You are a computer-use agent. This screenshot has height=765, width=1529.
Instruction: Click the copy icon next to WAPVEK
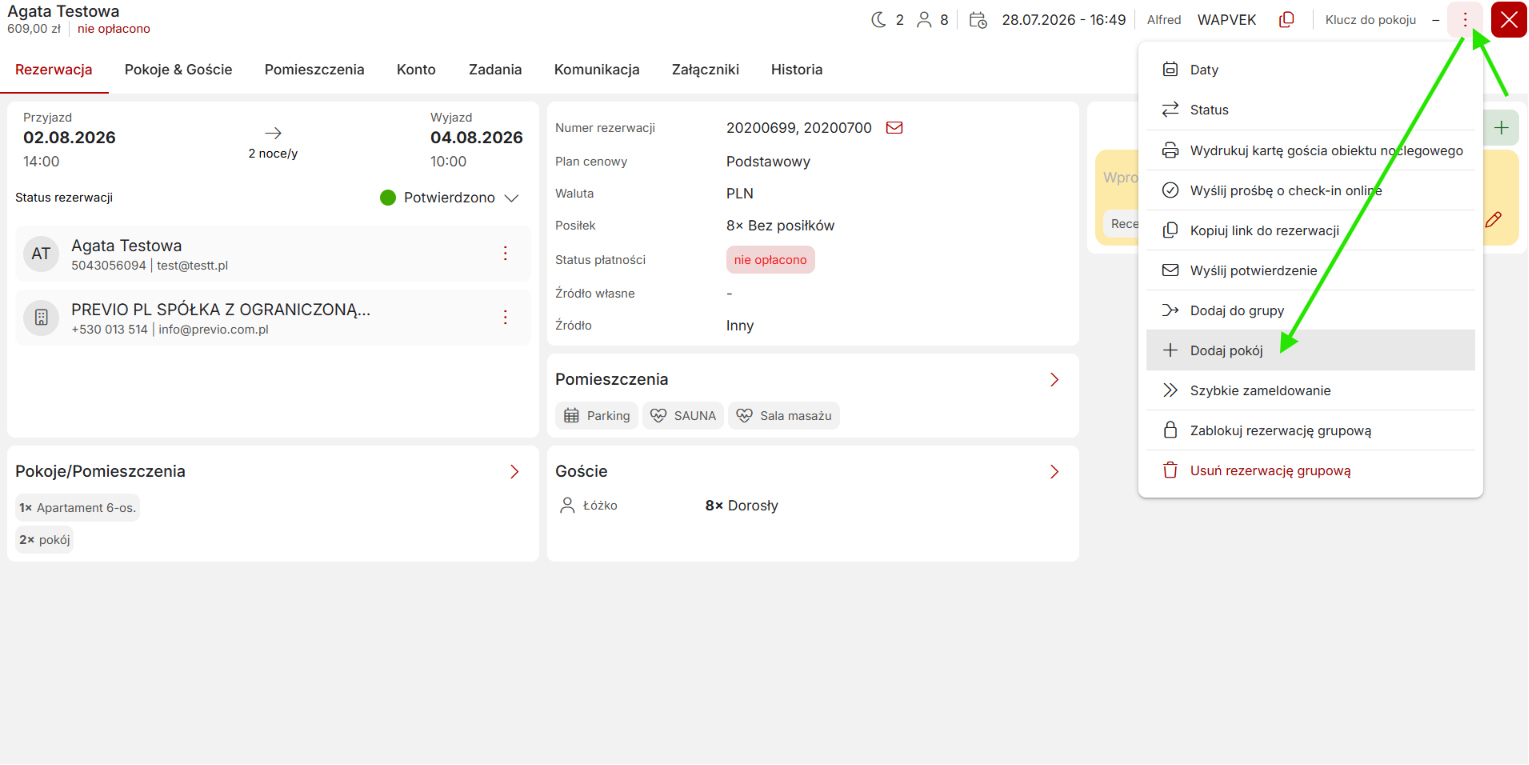point(1287,20)
